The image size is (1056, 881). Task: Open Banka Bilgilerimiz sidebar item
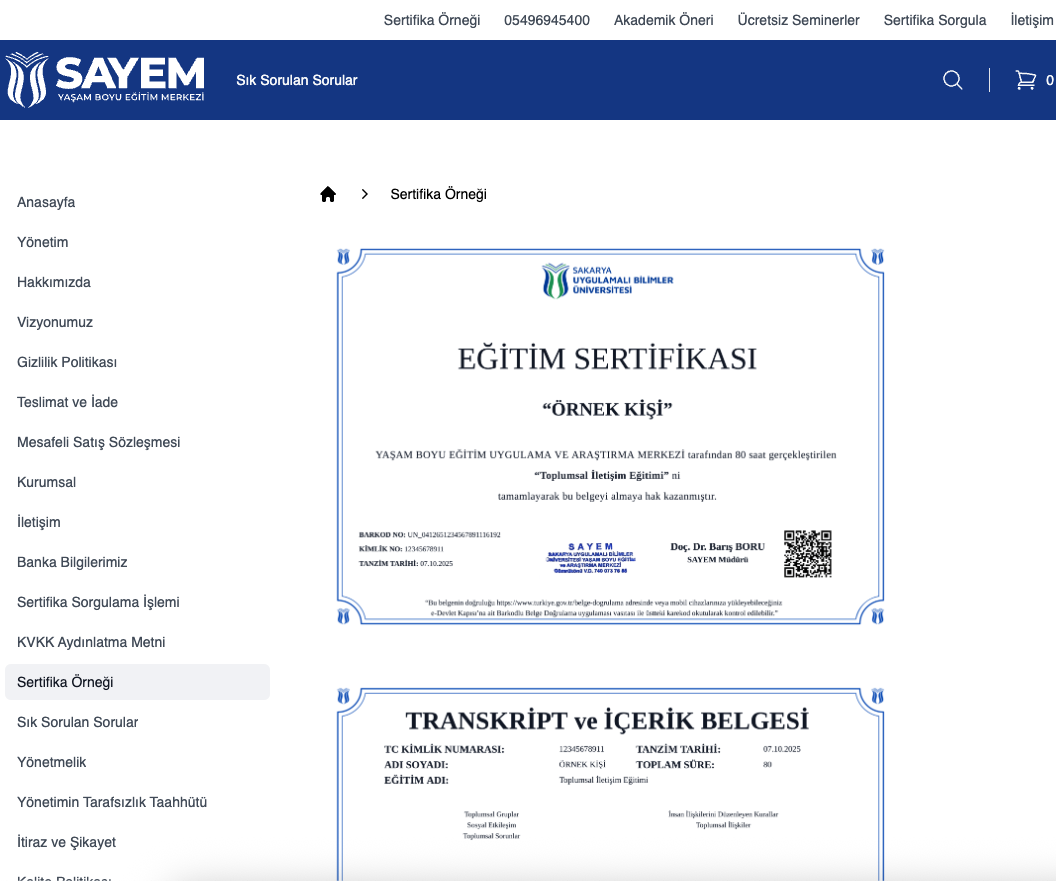pos(72,562)
